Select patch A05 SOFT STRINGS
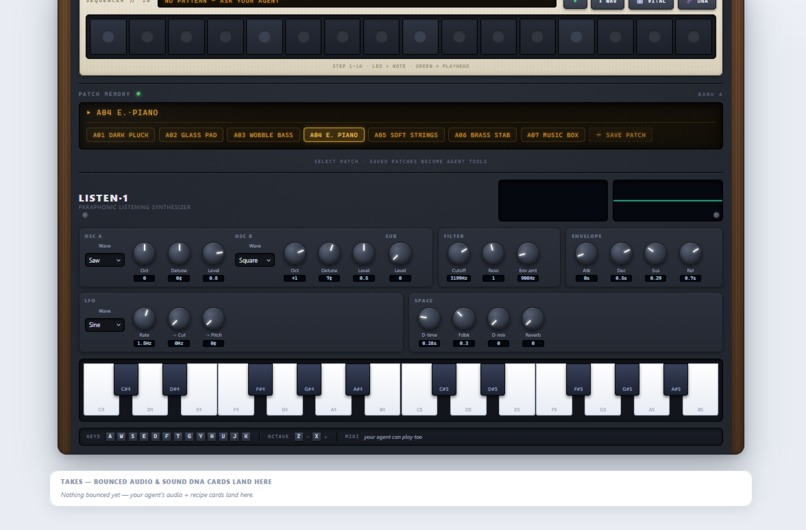This screenshot has width=806, height=530. point(406,135)
